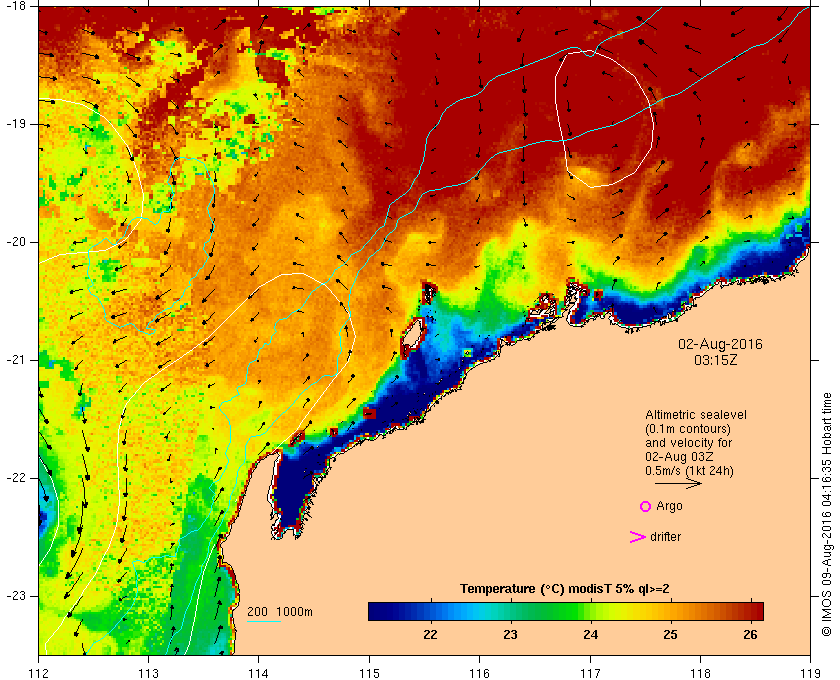Click the color bar value 26

[x=751, y=634]
